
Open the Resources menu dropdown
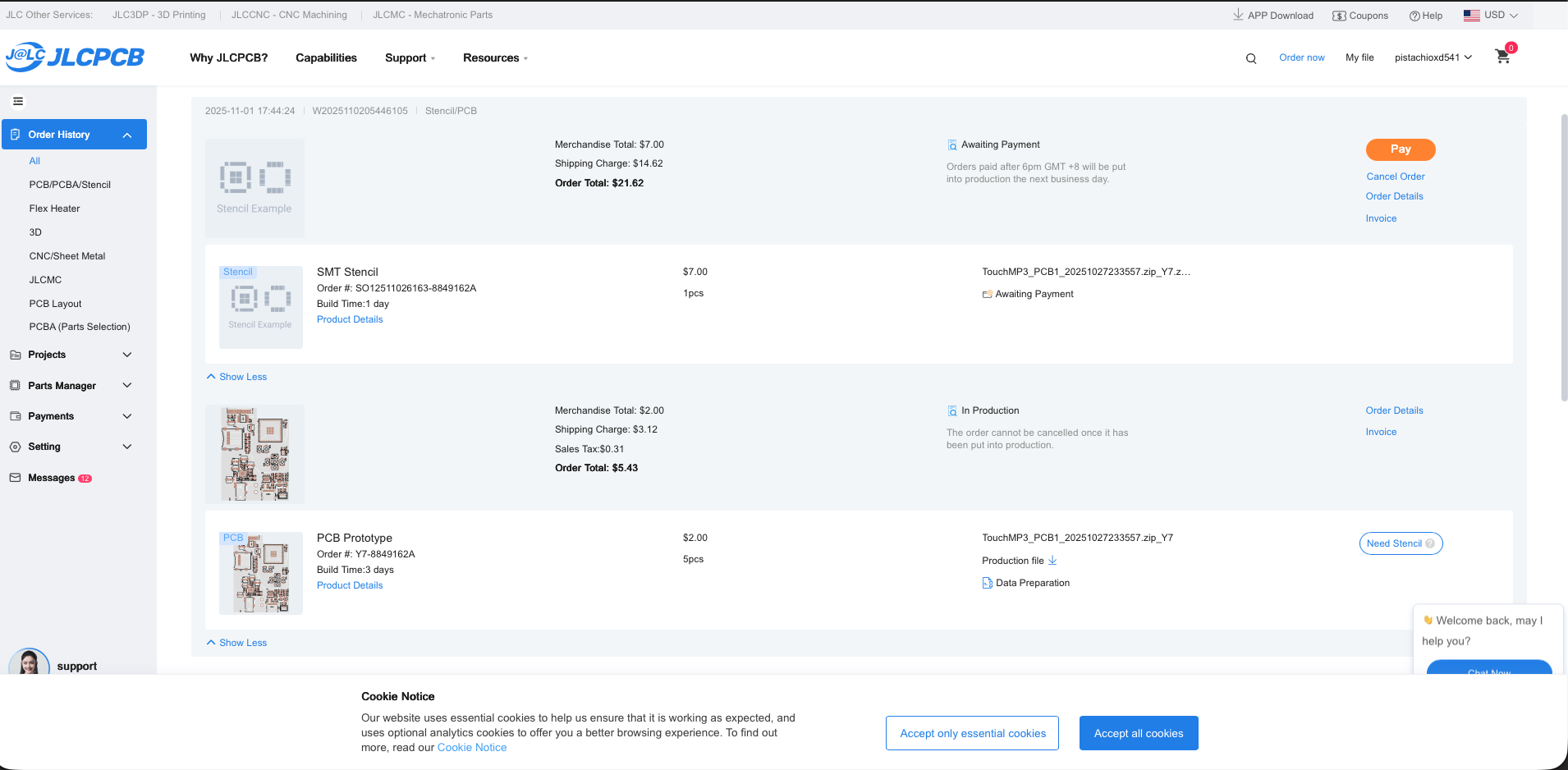click(496, 57)
